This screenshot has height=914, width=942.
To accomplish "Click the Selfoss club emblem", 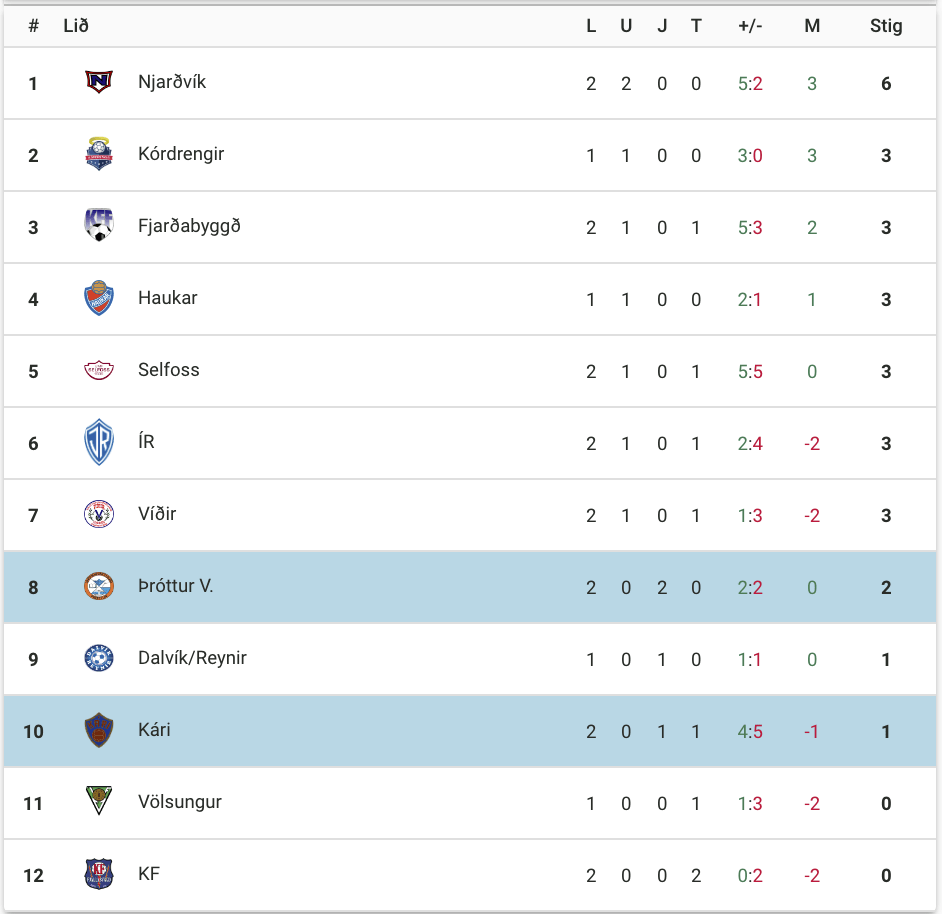I will tap(99, 370).
